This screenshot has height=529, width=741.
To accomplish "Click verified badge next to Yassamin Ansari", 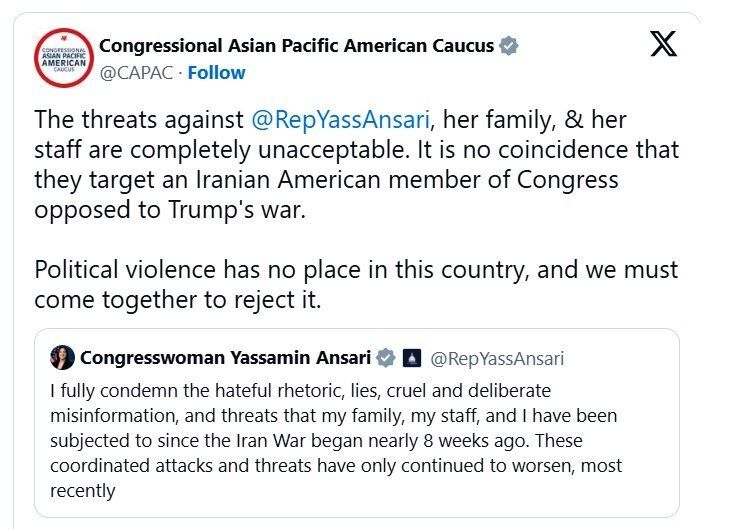I will (x=385, y=358).
